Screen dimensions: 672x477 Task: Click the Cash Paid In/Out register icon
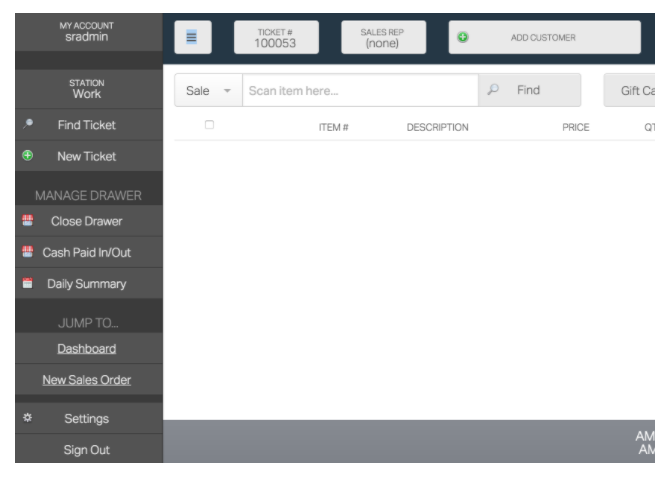click(29, 252)
